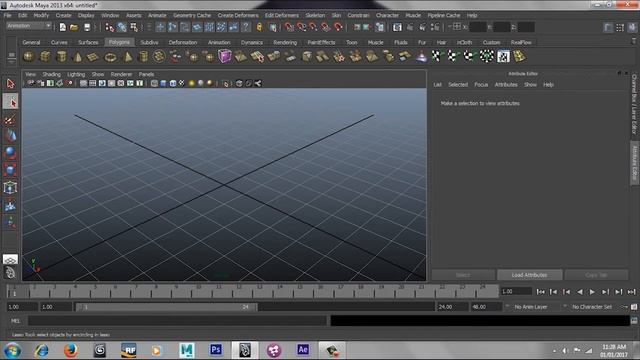Create a polygon cube from the shelf
This screenshot has width=640, height=360.
(45, 57)
